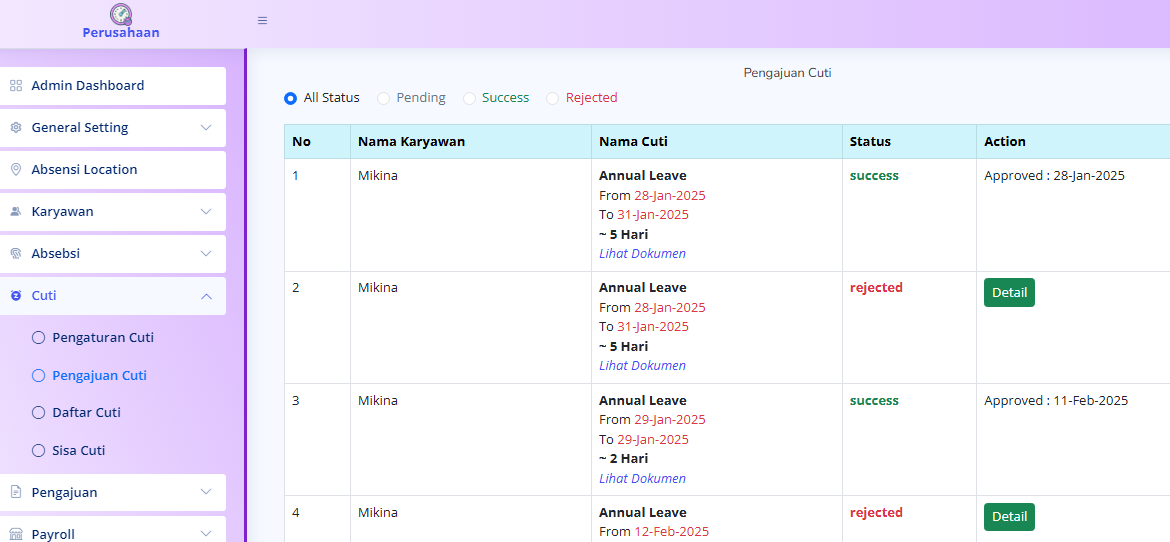The height and width of the screenshot is (542, 1170).
Task: Open the Pengaturan Cuti submenu item
Action: [x=102, y=338]
